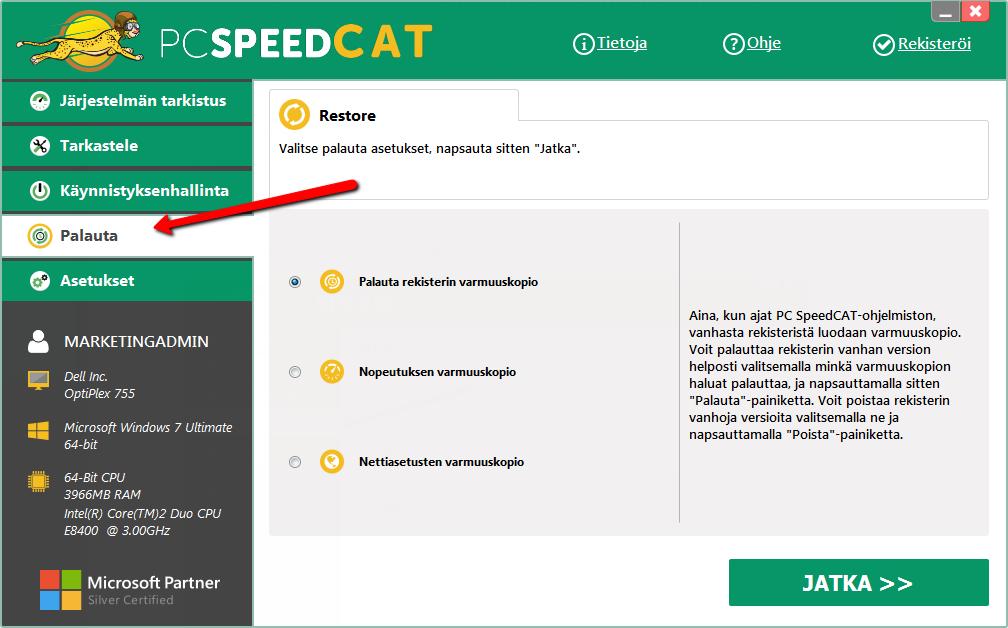The height and width of the screenshot is (628, 1008).
Task: Click the Nopeutuksen varmuuskopio speedometer icon
Action: (x=332, y=372)
